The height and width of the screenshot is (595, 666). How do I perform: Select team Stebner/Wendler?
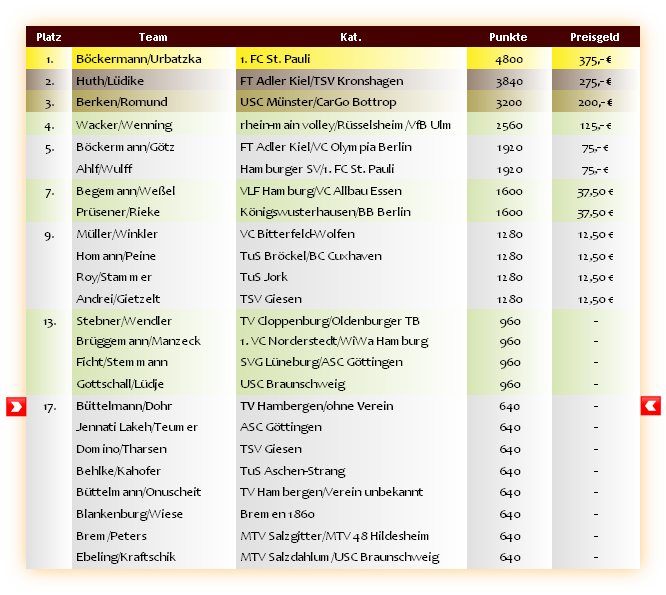[124, 321]
